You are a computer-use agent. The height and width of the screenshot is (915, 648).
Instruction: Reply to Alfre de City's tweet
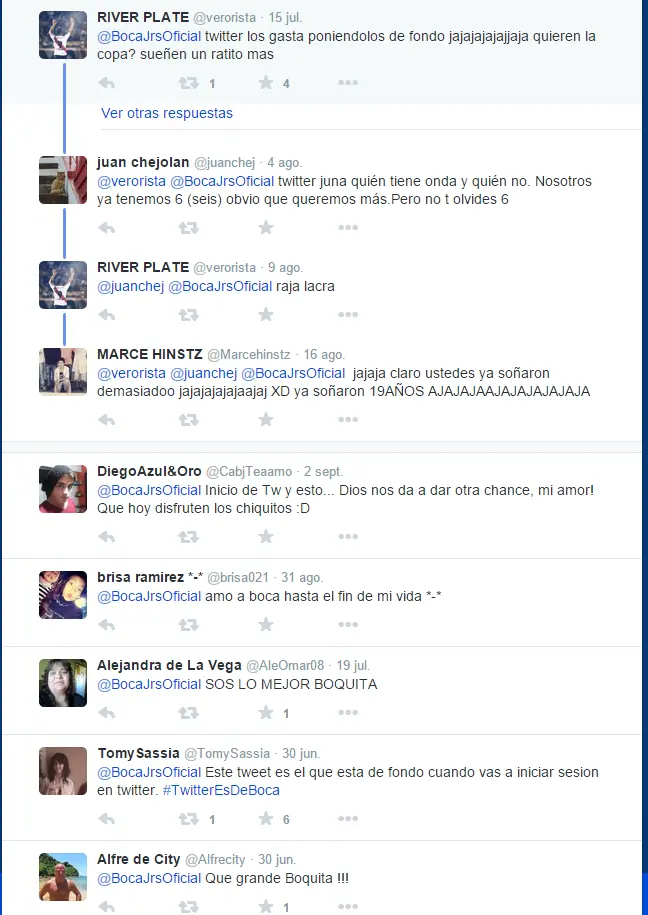tap(107, 906)
